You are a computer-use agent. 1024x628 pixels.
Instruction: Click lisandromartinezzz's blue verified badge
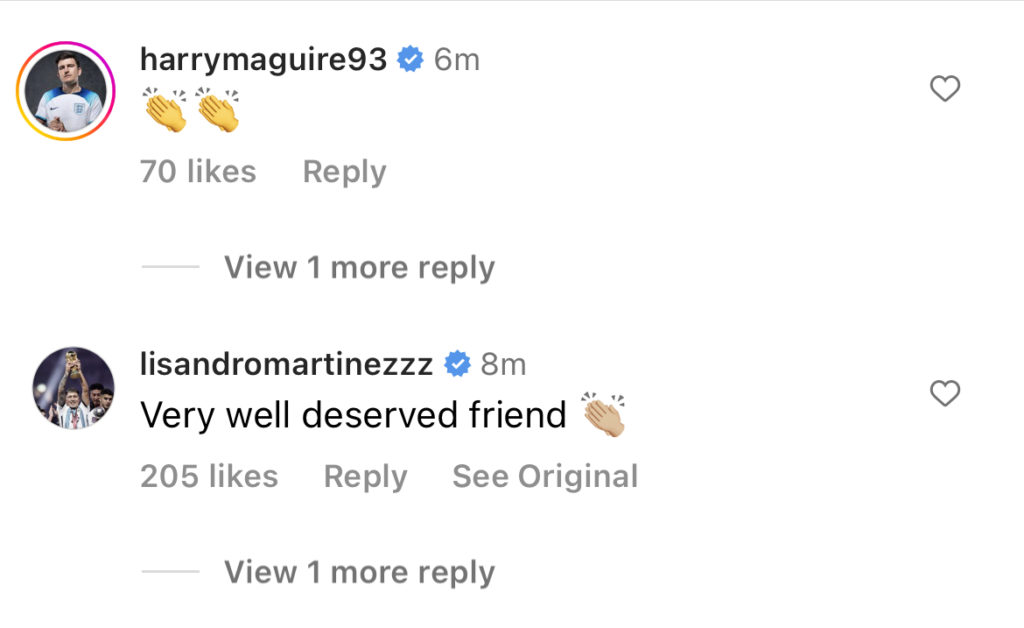(457, 364)
